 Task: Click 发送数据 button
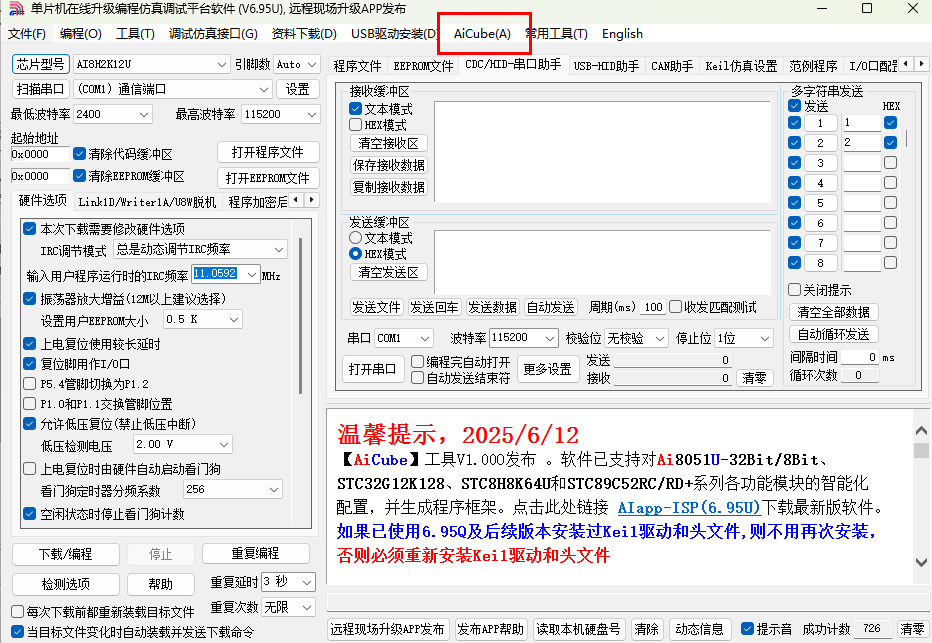(492, 307)
